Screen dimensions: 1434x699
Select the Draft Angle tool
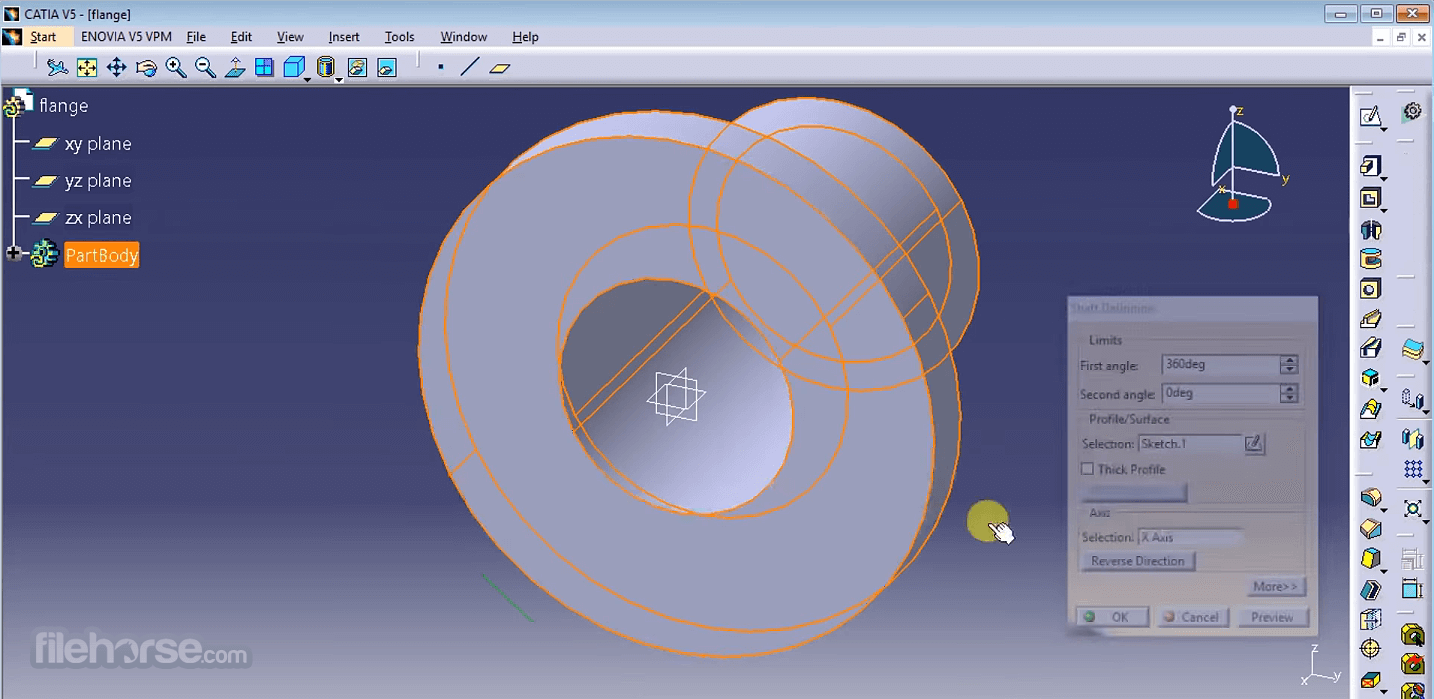click(1370, 559)
